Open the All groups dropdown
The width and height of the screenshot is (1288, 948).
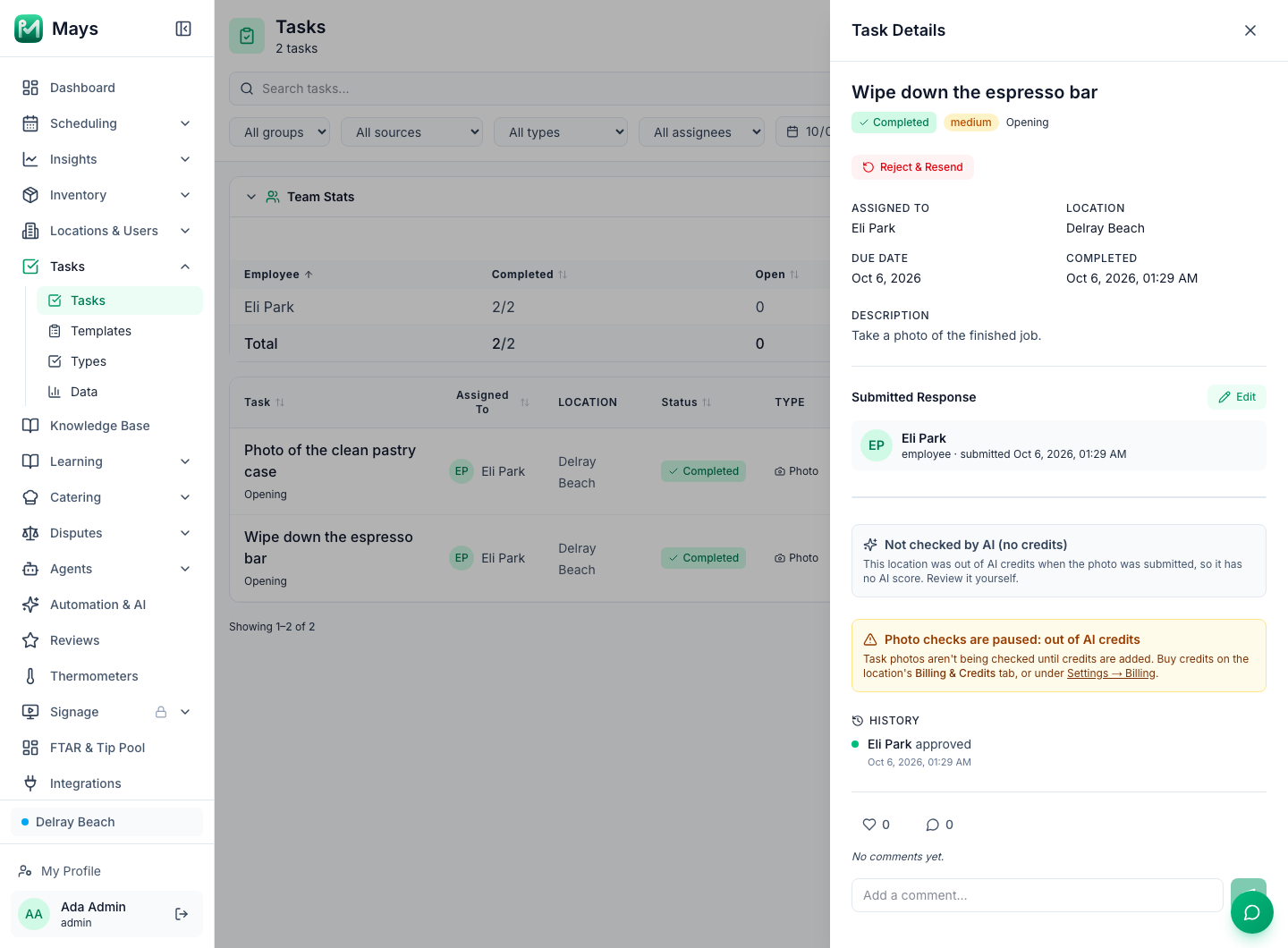pos(280,132)
